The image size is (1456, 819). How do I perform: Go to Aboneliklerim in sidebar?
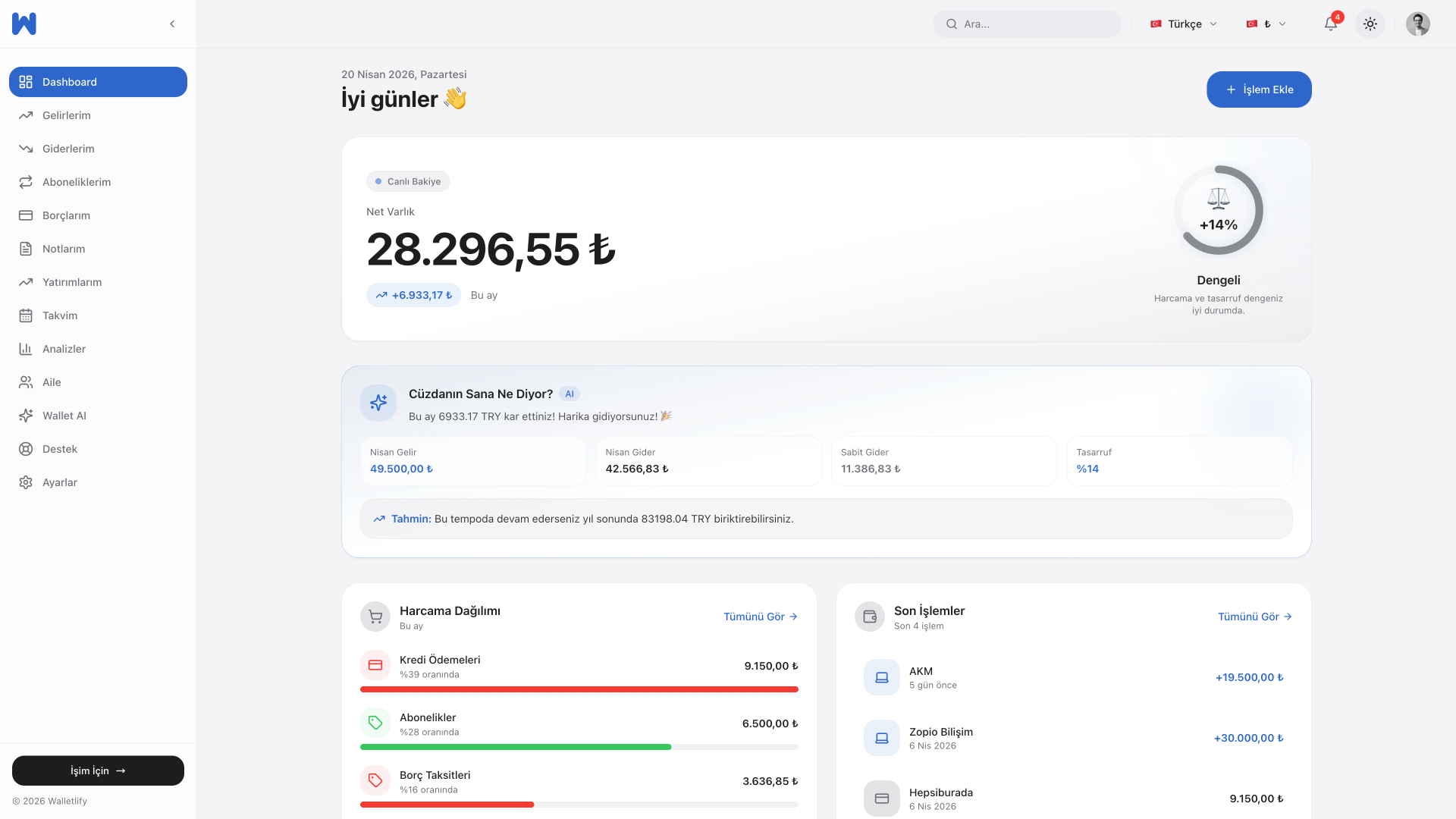tap(77, 182)
